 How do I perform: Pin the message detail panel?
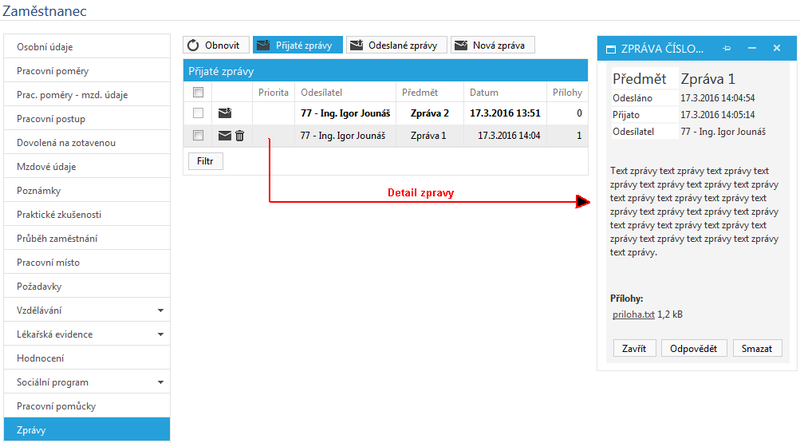[x=727, y=48]
